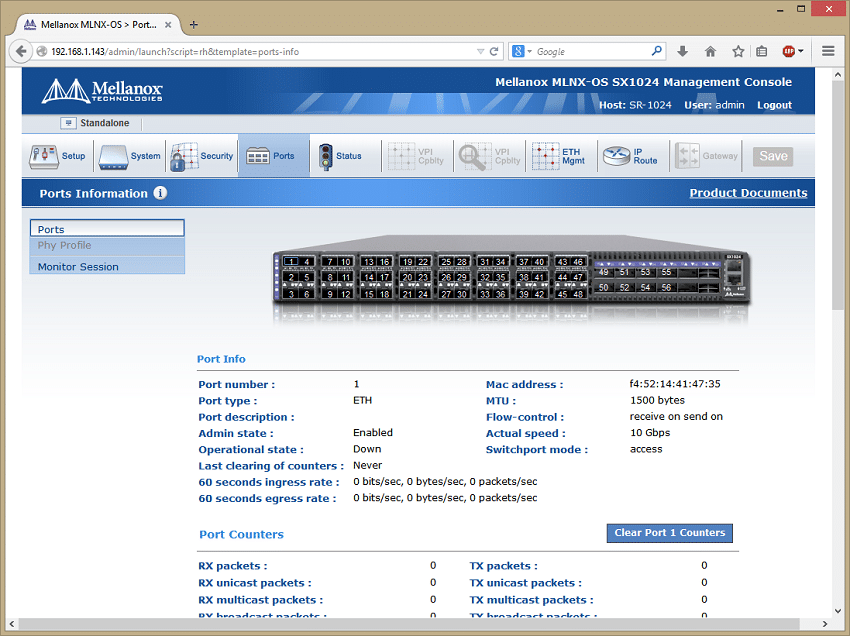Open the ETH Mgmt icon
The height and width of the screenshot is (636, 850).
(545, 157)
